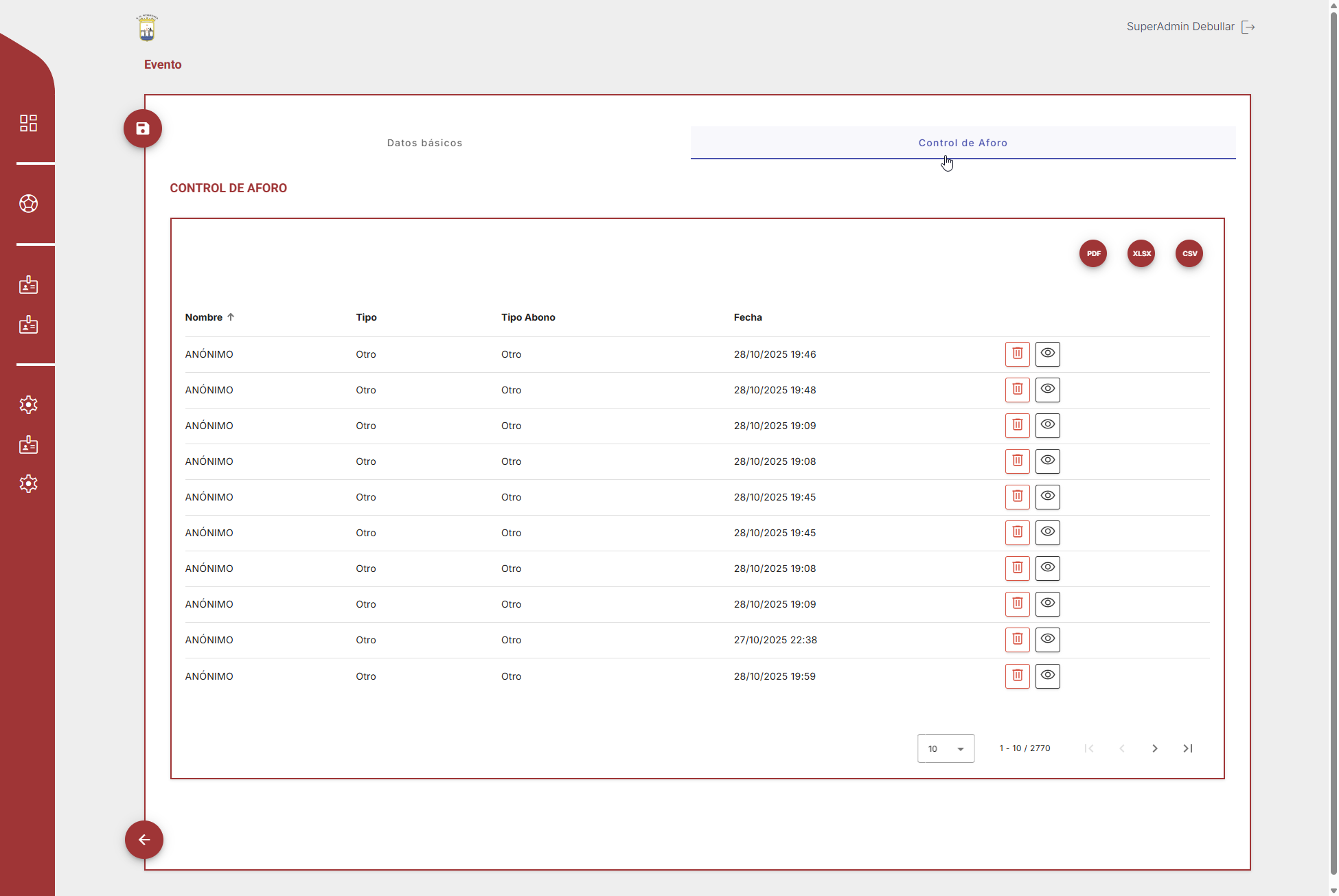Viewport: 1339px width, 896px height.
Task: Switch to the Datos básicos tab
Action: pyautogui.click(x=424, y=143)
